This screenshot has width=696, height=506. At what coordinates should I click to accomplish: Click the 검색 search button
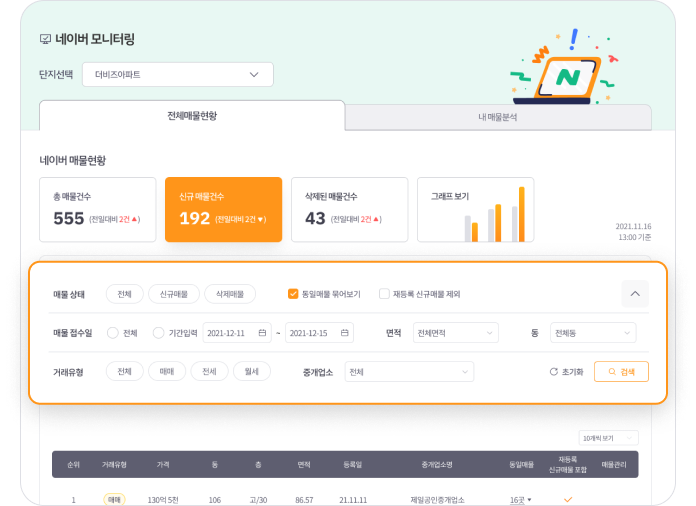[x=621, y=372]
